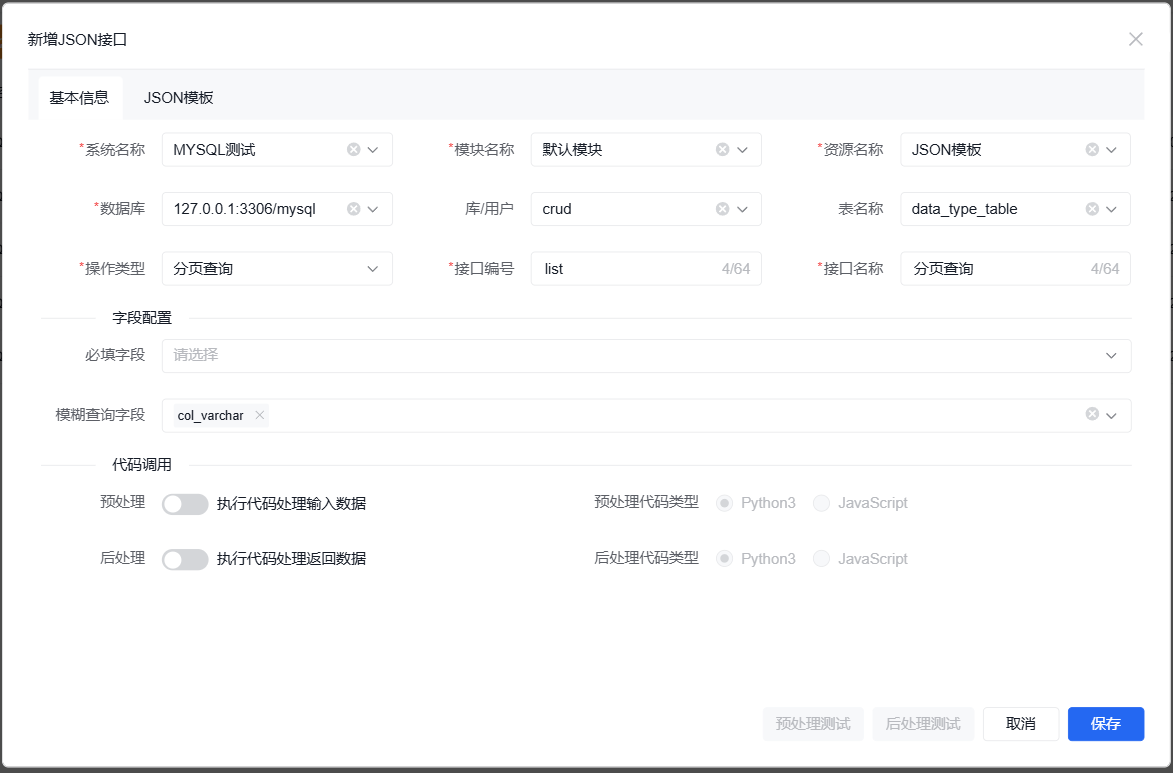The width and height of the screenshot is (1173, 773).
Task: Click the 执行代码处理返回数据 label
Action: click(x=291, y=559)
